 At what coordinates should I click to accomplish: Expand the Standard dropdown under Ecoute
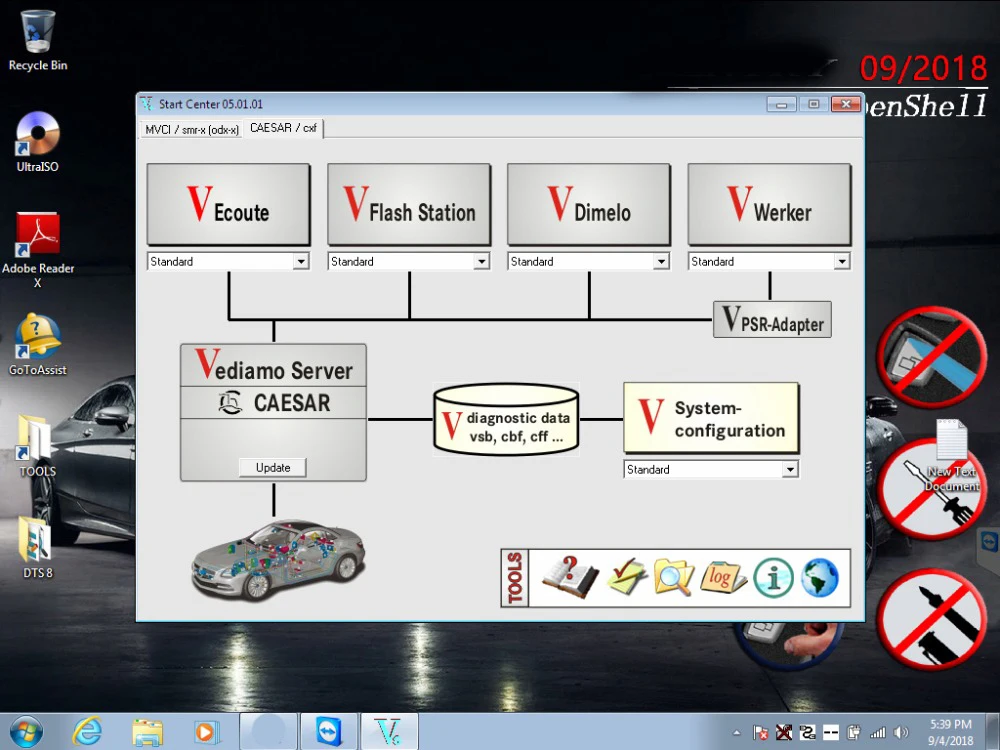301,261
